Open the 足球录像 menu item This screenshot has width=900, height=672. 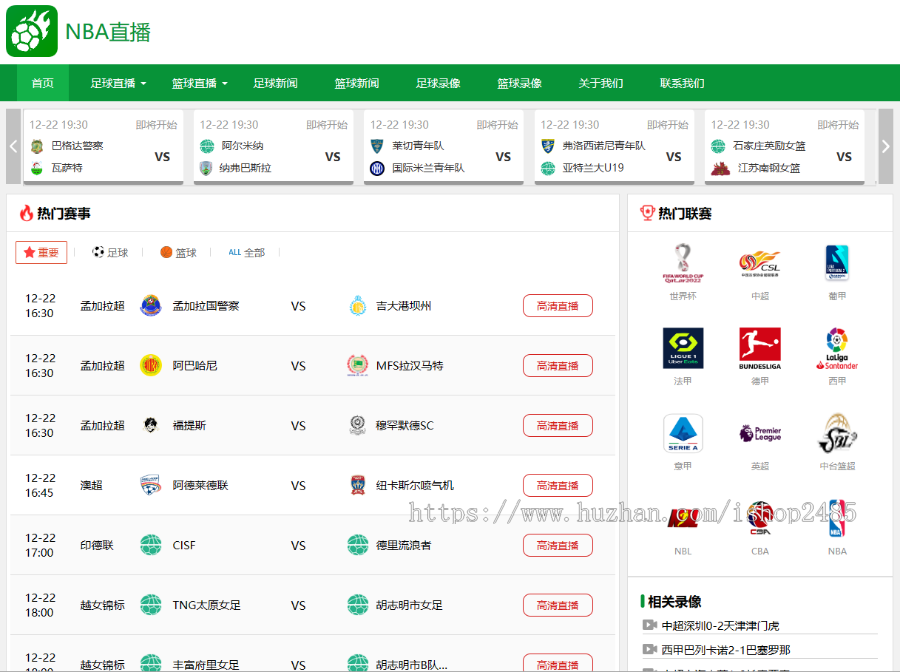point(439,83)
